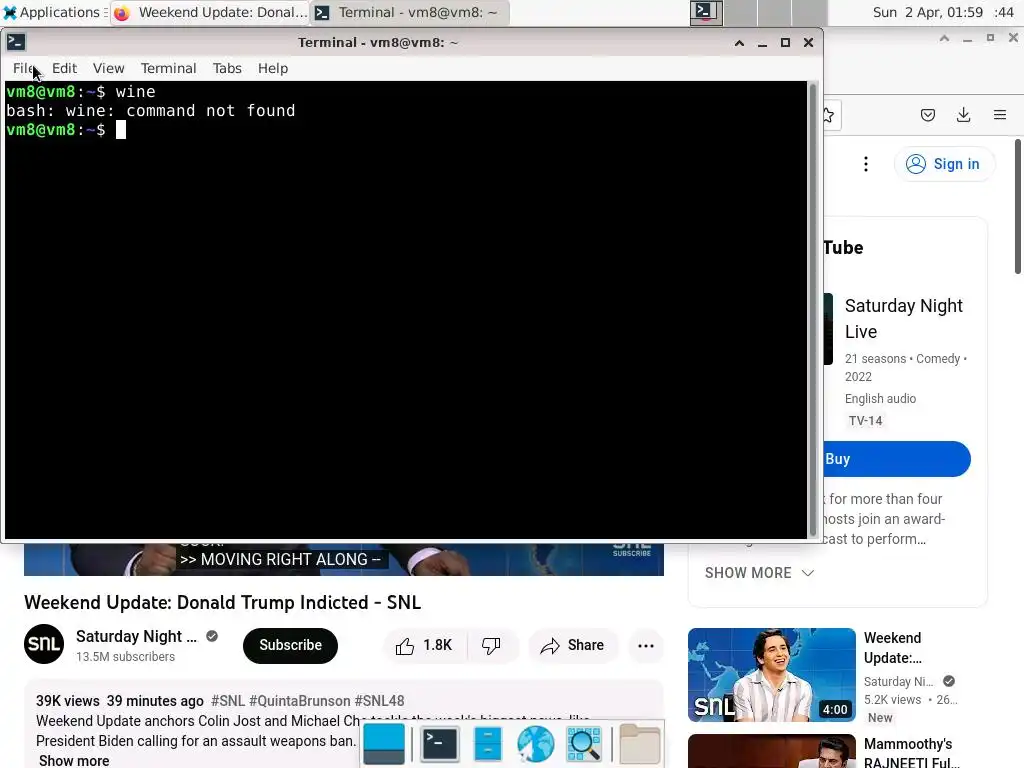Click the terminal scrollbar

pos(813,310)
